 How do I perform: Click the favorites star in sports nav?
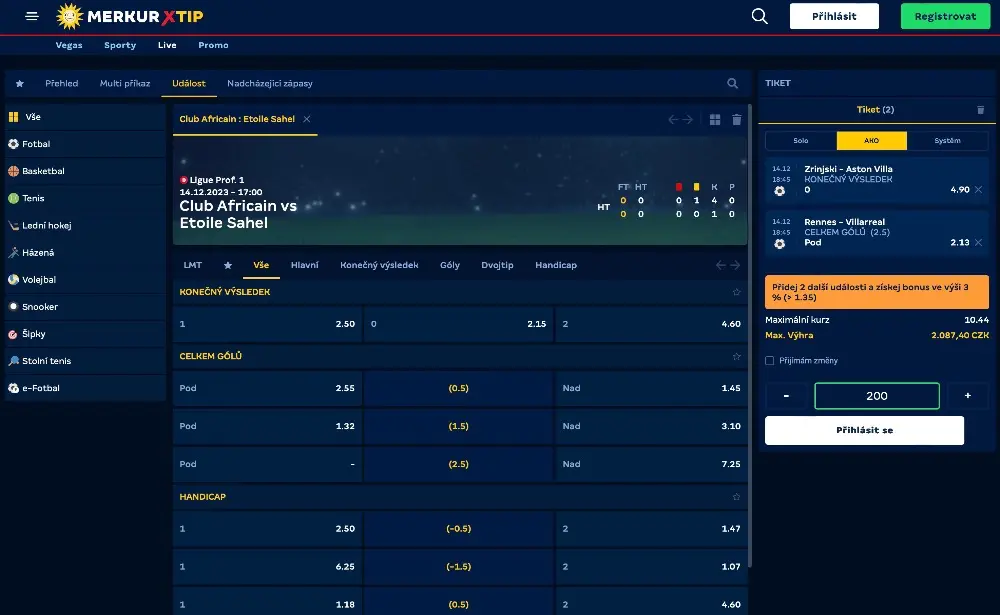pyautogui.click(x=20, y=84)
